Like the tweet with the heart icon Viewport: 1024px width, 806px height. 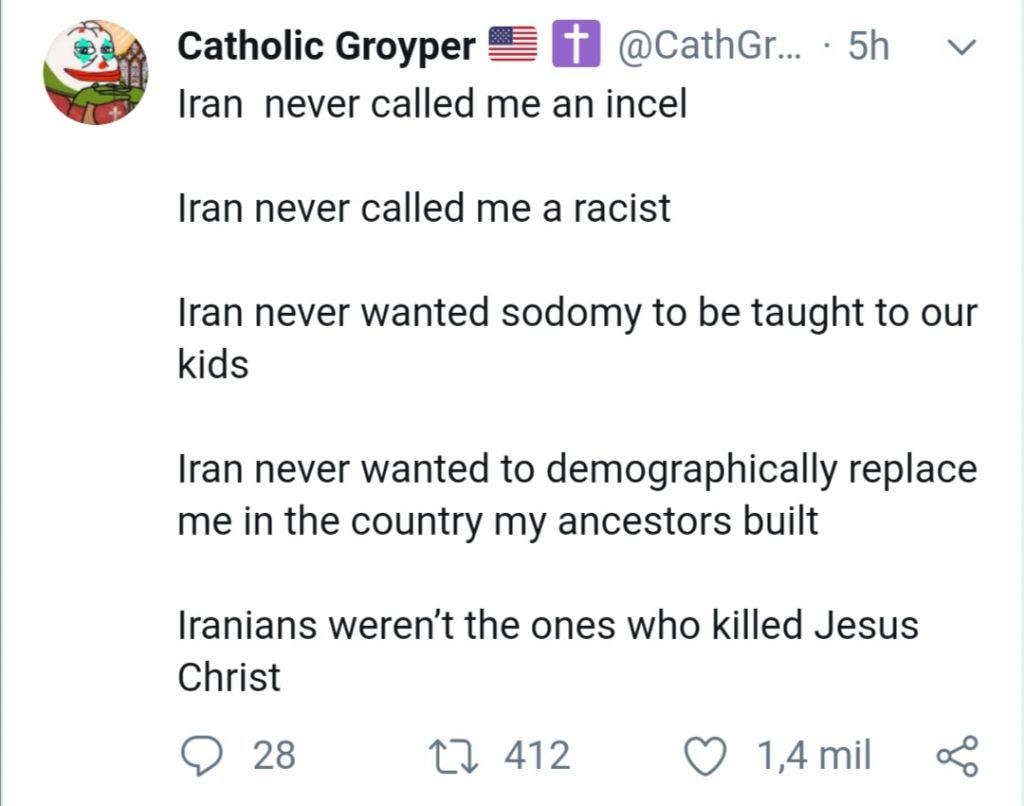point(705,756)
